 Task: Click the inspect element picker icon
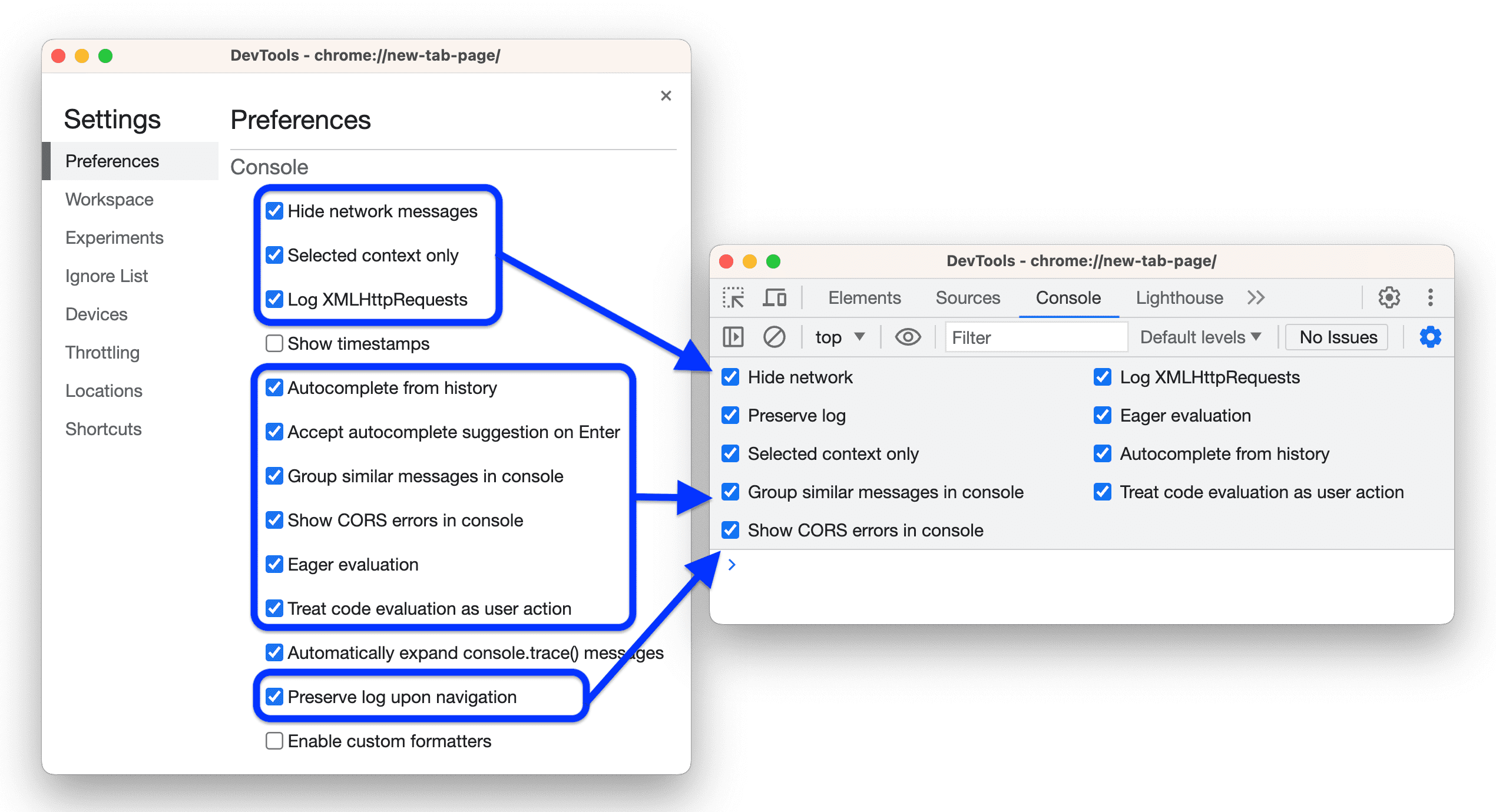727,297
